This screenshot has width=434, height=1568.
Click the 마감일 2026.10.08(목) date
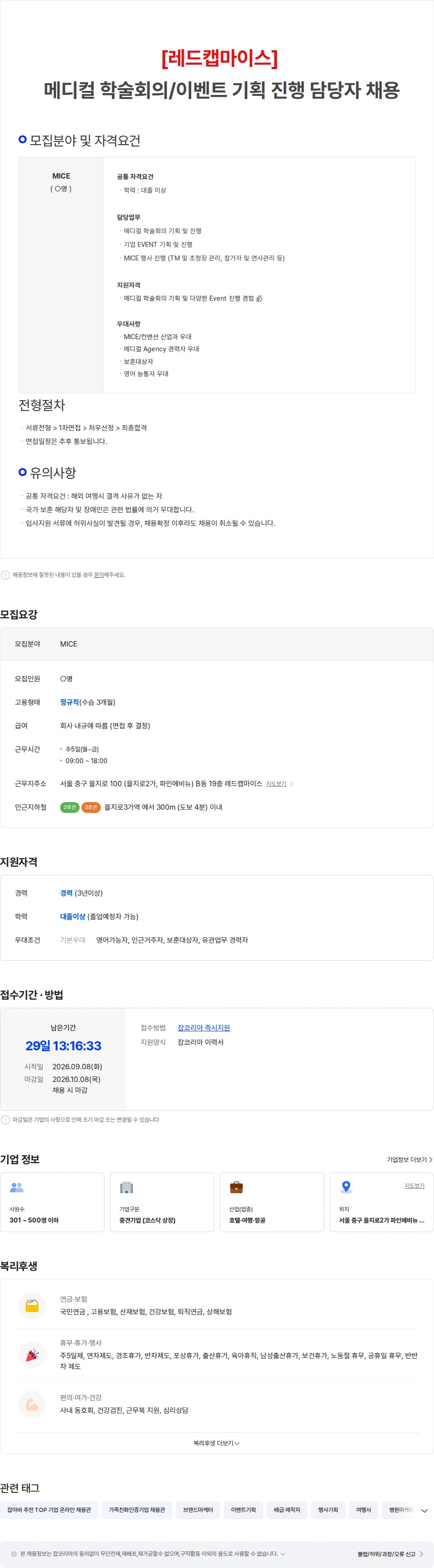[76, 1079]
